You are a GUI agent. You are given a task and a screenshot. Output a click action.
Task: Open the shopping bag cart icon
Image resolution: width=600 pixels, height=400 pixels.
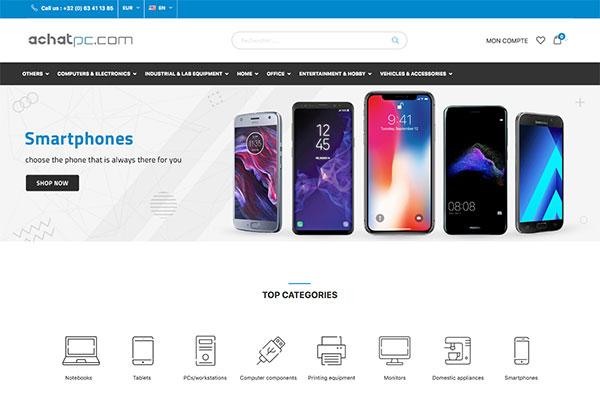(558, 40)
